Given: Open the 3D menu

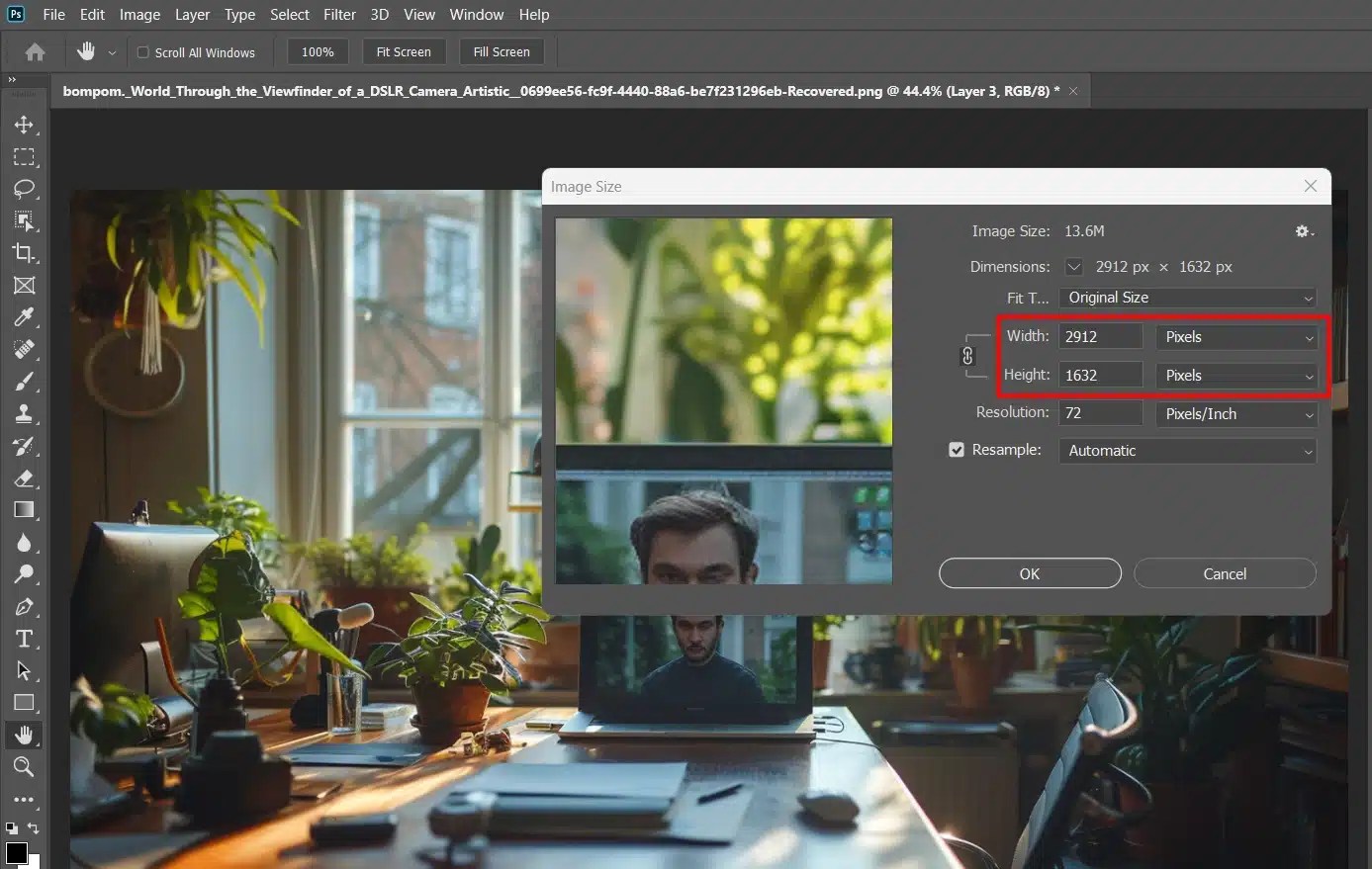Looking at the screenshot, I should 380,15.
